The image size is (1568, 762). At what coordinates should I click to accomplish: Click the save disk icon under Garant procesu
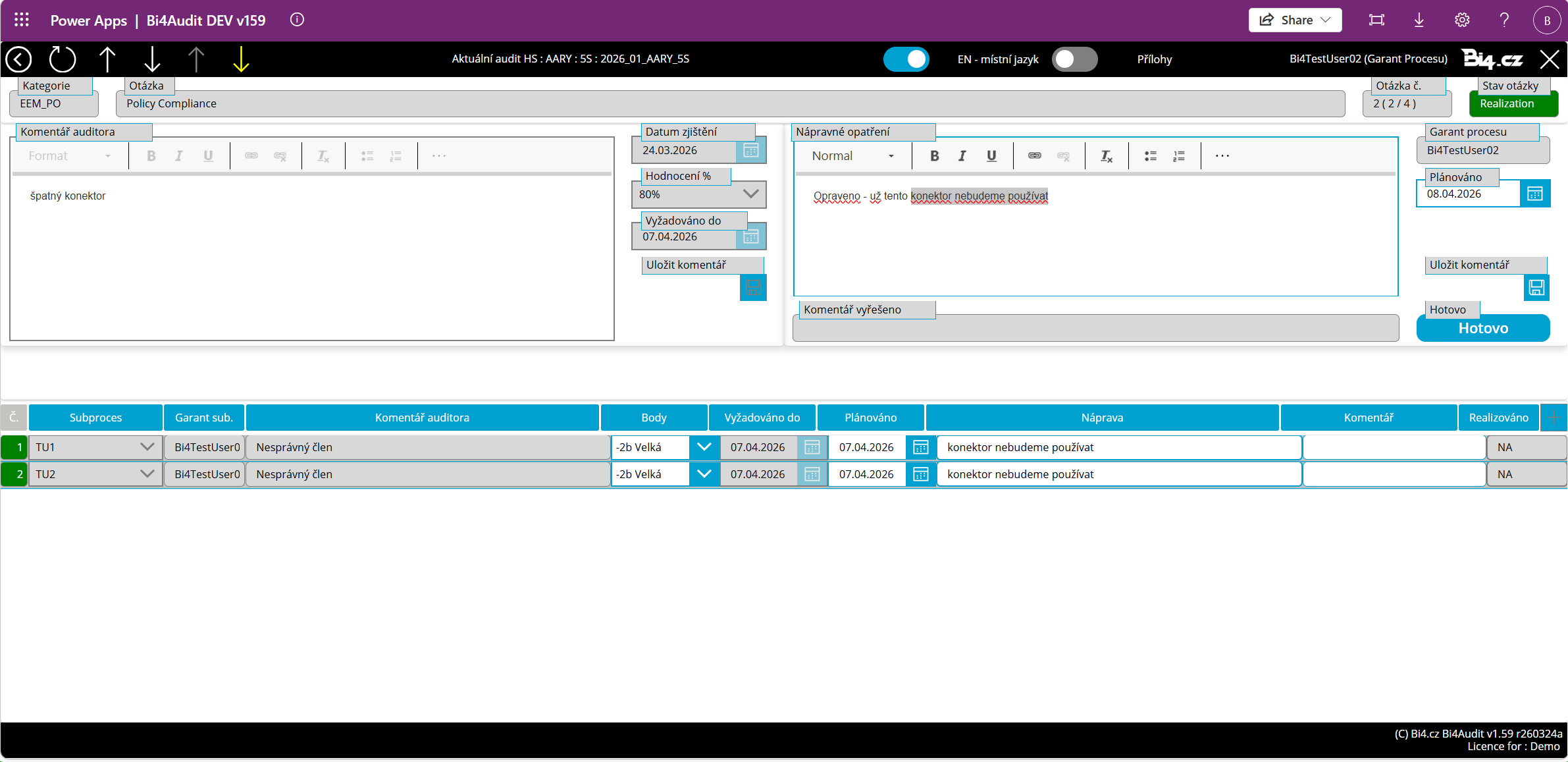pos(1536,288)
